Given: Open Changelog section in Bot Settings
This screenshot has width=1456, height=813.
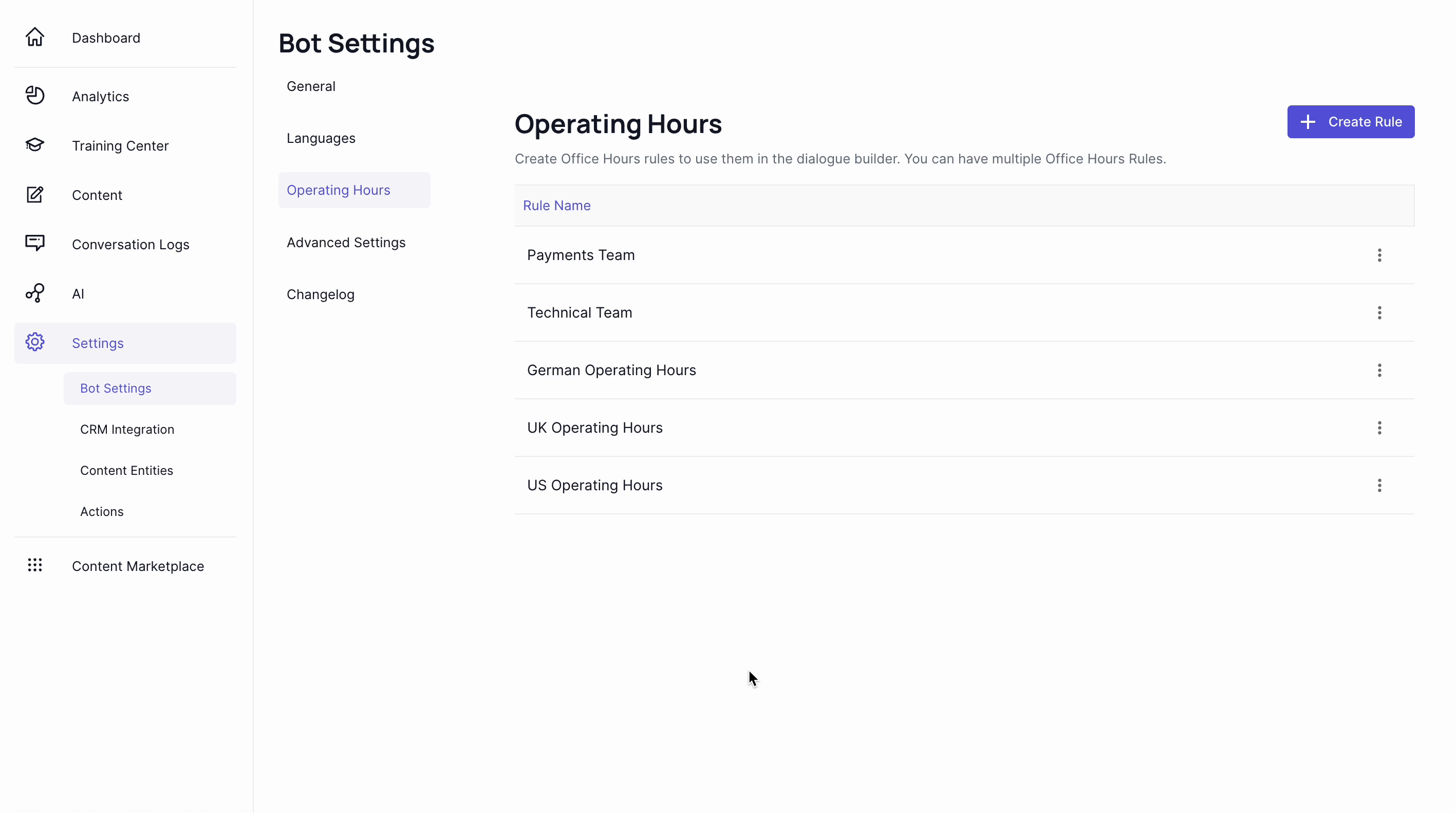Looking at the screenshot, I should pyautogui.click(x=320, y=294).
